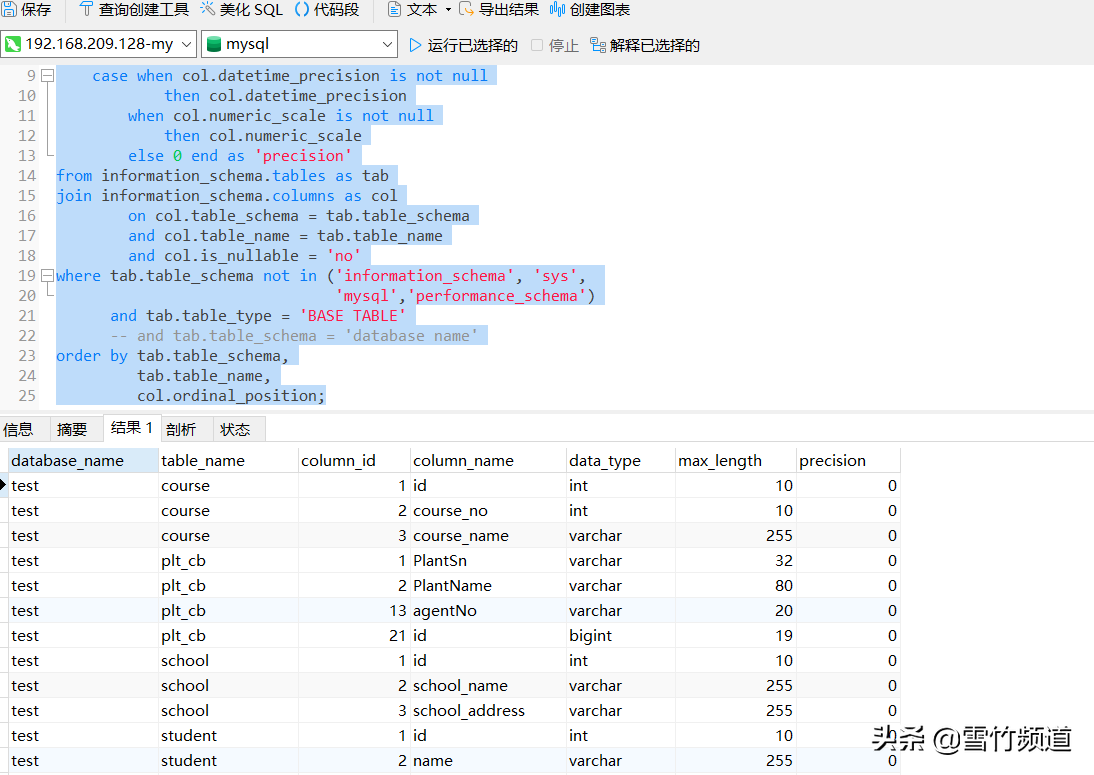Open the 摘要 tab
This screenshot has width=1094, height=775.
(74, 428)
